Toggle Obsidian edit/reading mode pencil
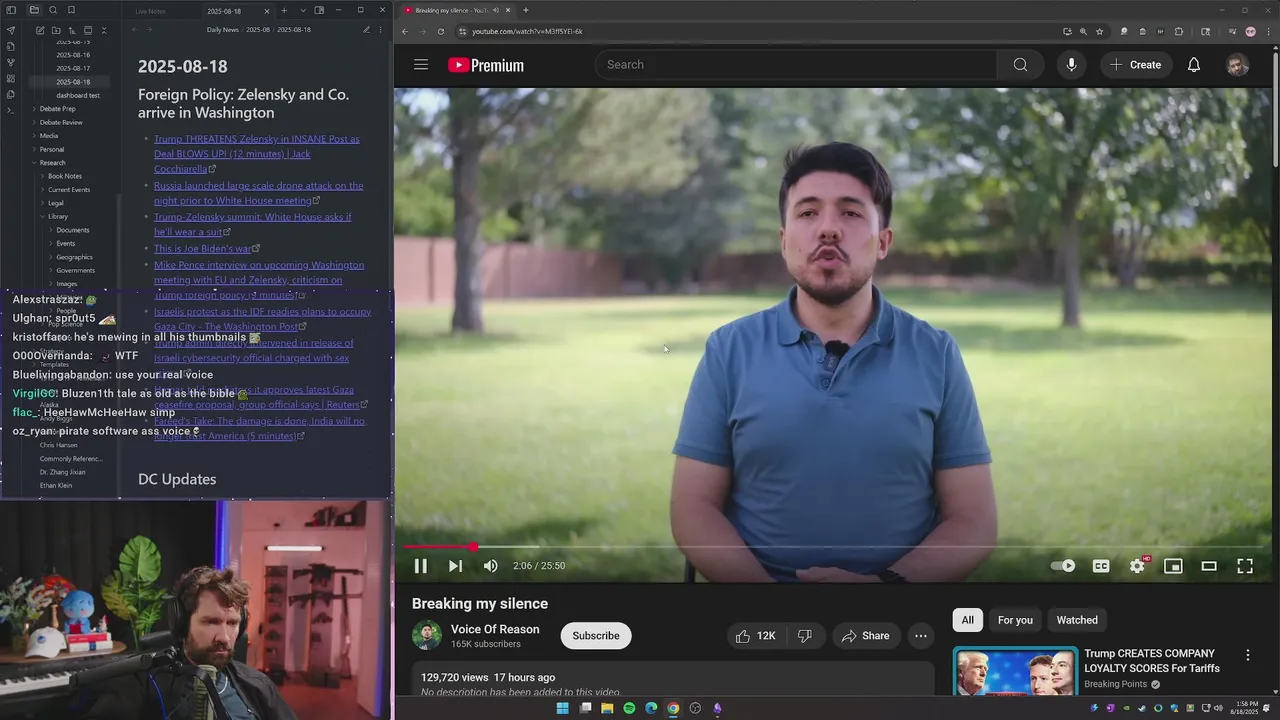This screenshot has width=1280, height=720. point(366,30)
